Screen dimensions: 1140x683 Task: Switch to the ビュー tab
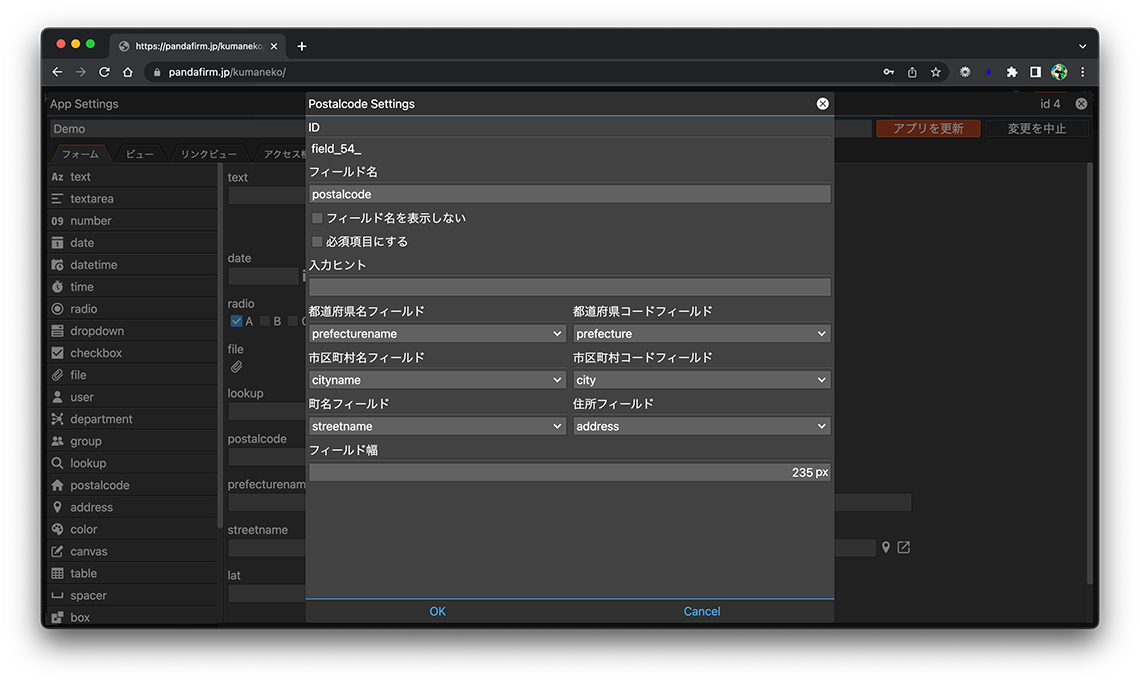[x=139, y=154]
